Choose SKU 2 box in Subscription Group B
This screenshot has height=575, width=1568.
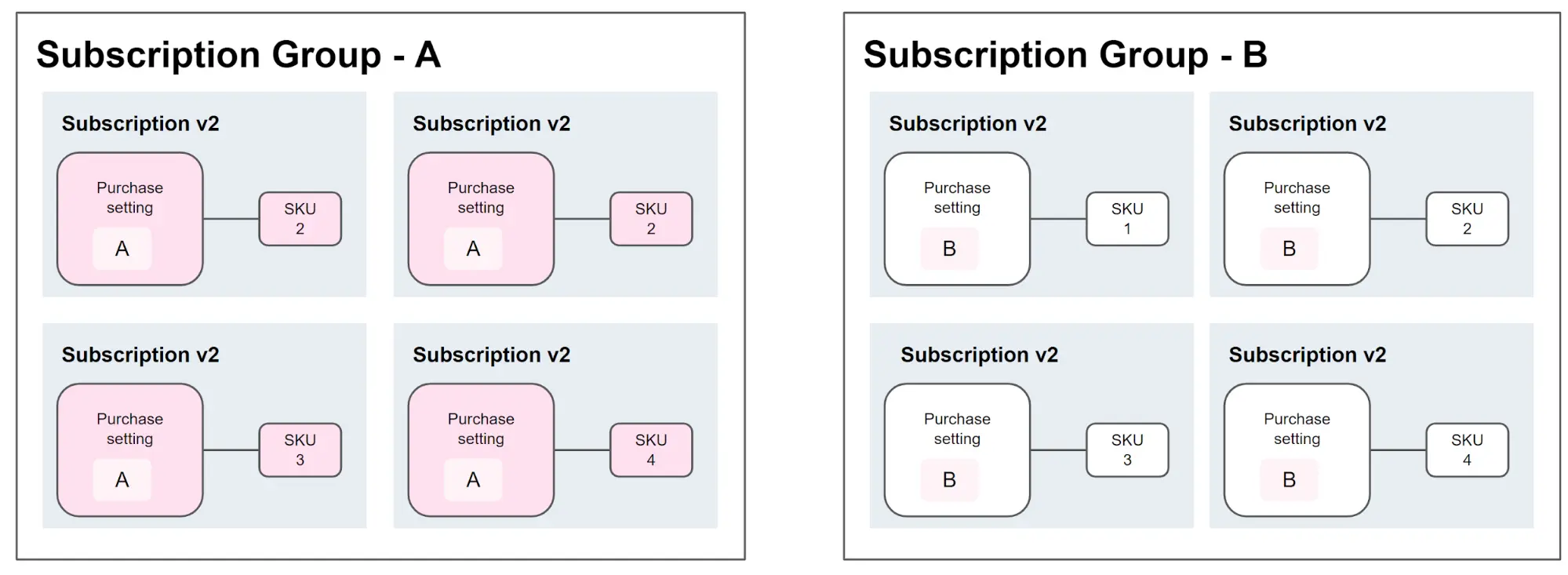point(1466,219)
